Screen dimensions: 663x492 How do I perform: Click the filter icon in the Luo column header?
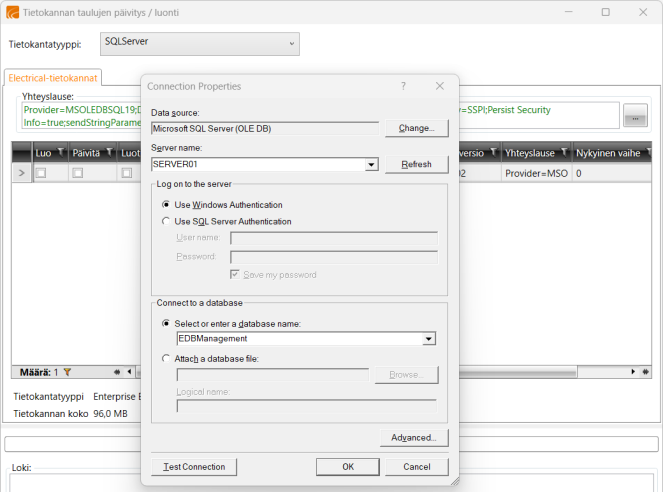click(x=60, y=152)
